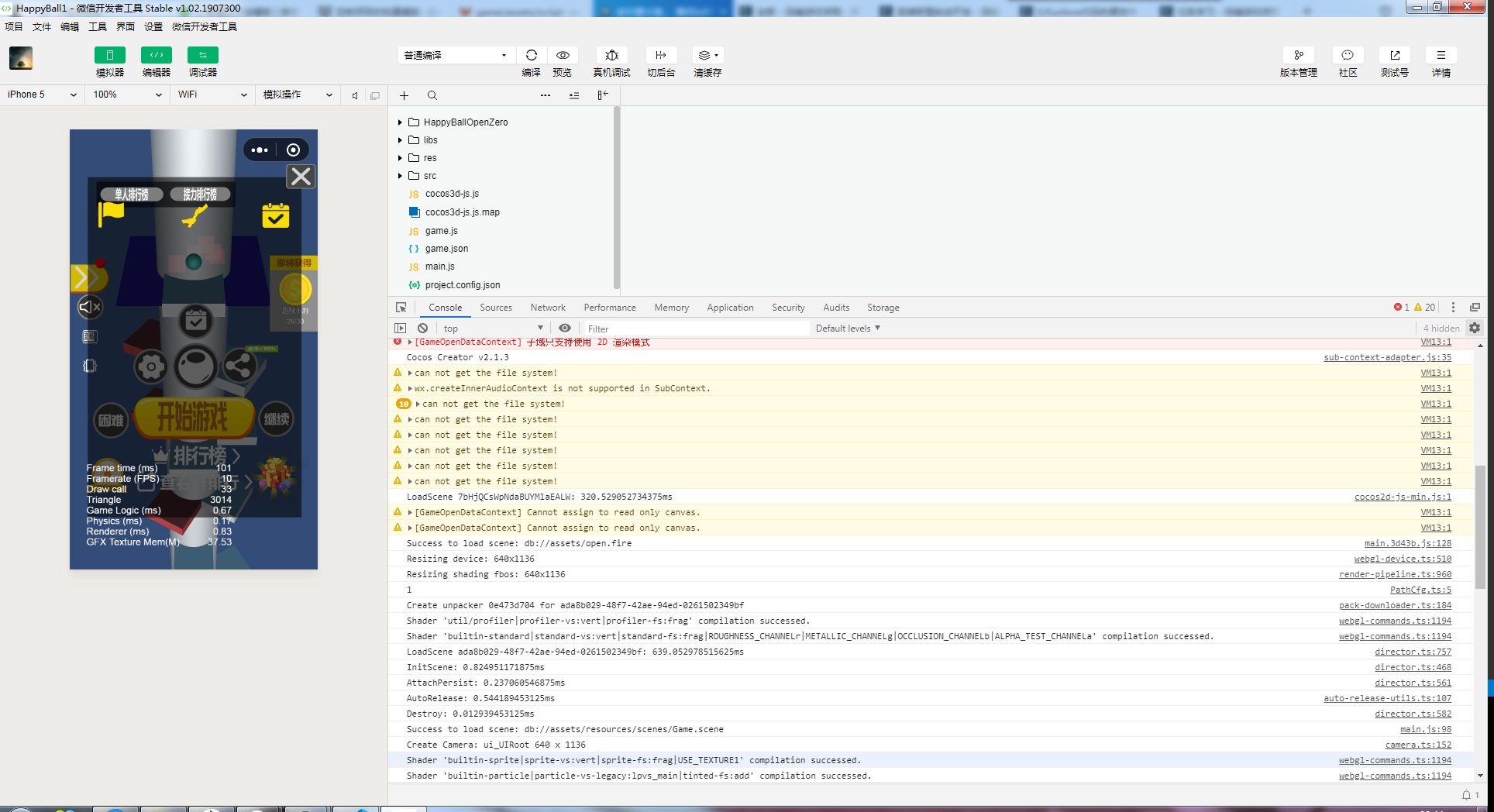The image size is (1494, 812).
Task: Open cocos3d-js.js.map file
Action: point(462,212)
